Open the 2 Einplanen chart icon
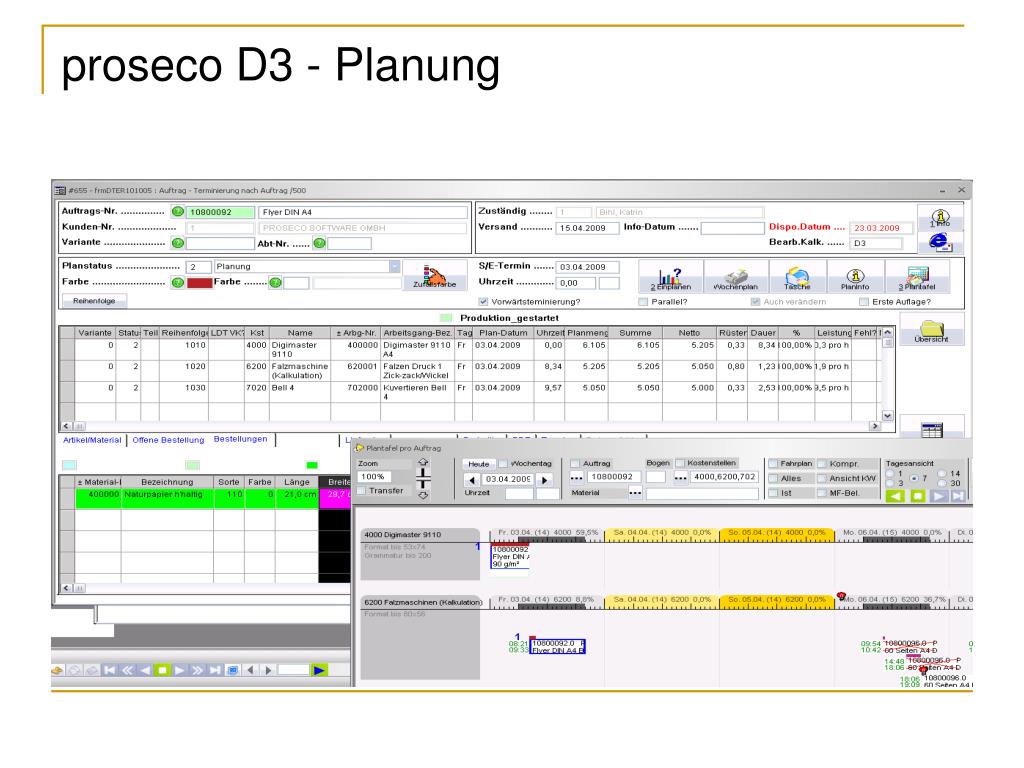The width and height of the screenshot is (1024, 768). pyautogui.click(x=671, y=276)
